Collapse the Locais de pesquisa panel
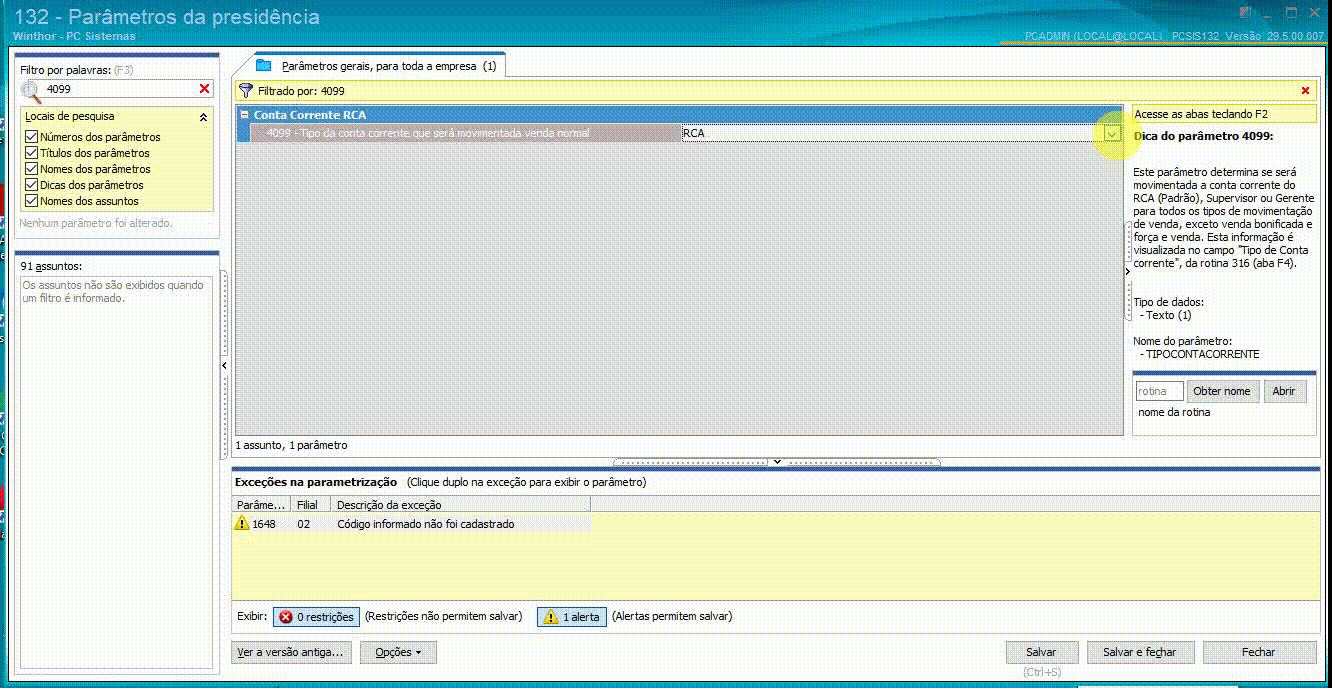 point(203,117)
